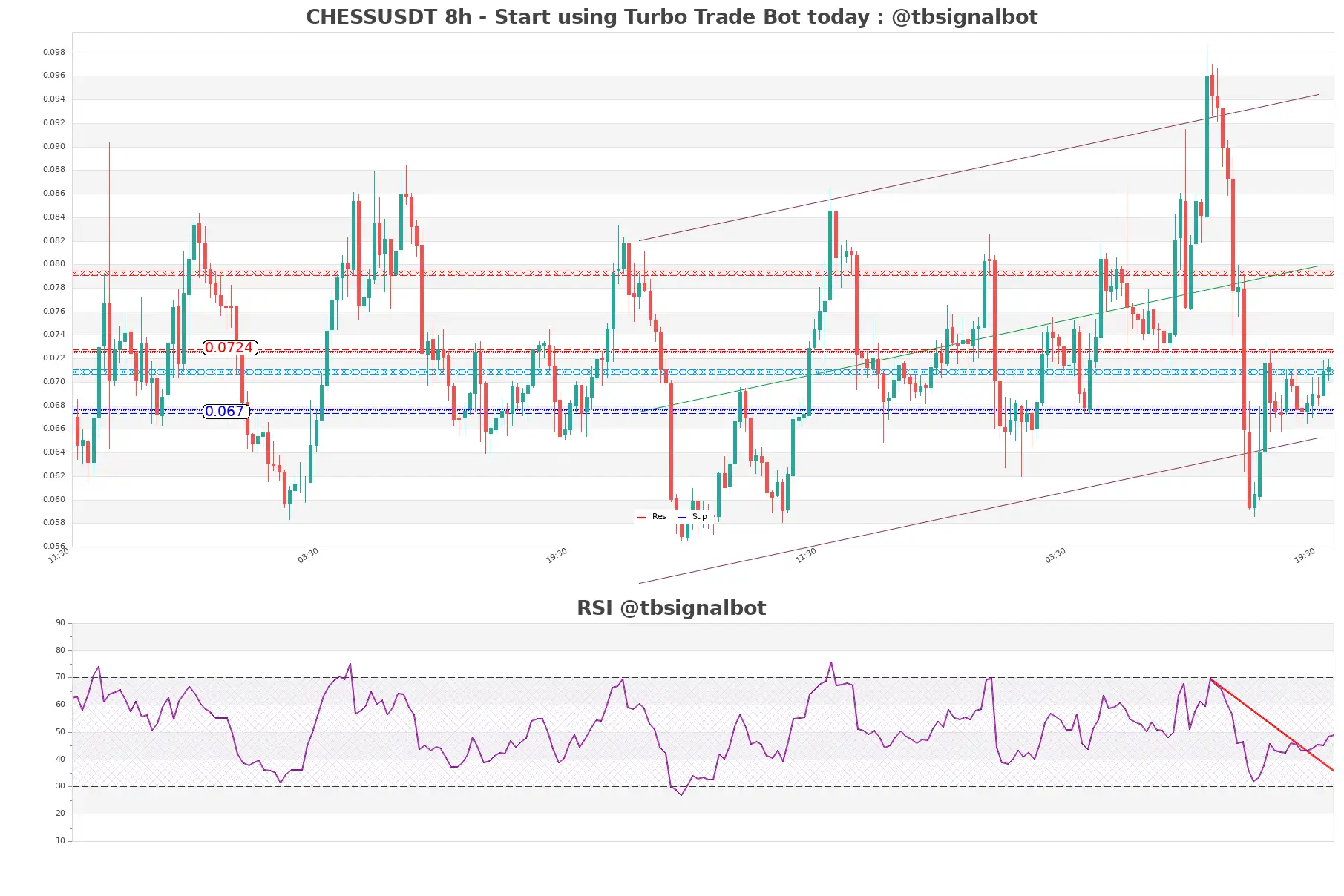The height and width of the screenshot is (896, 1344).
Task: Click the RSI axis label 30
Action: click(x=60, y=786)
